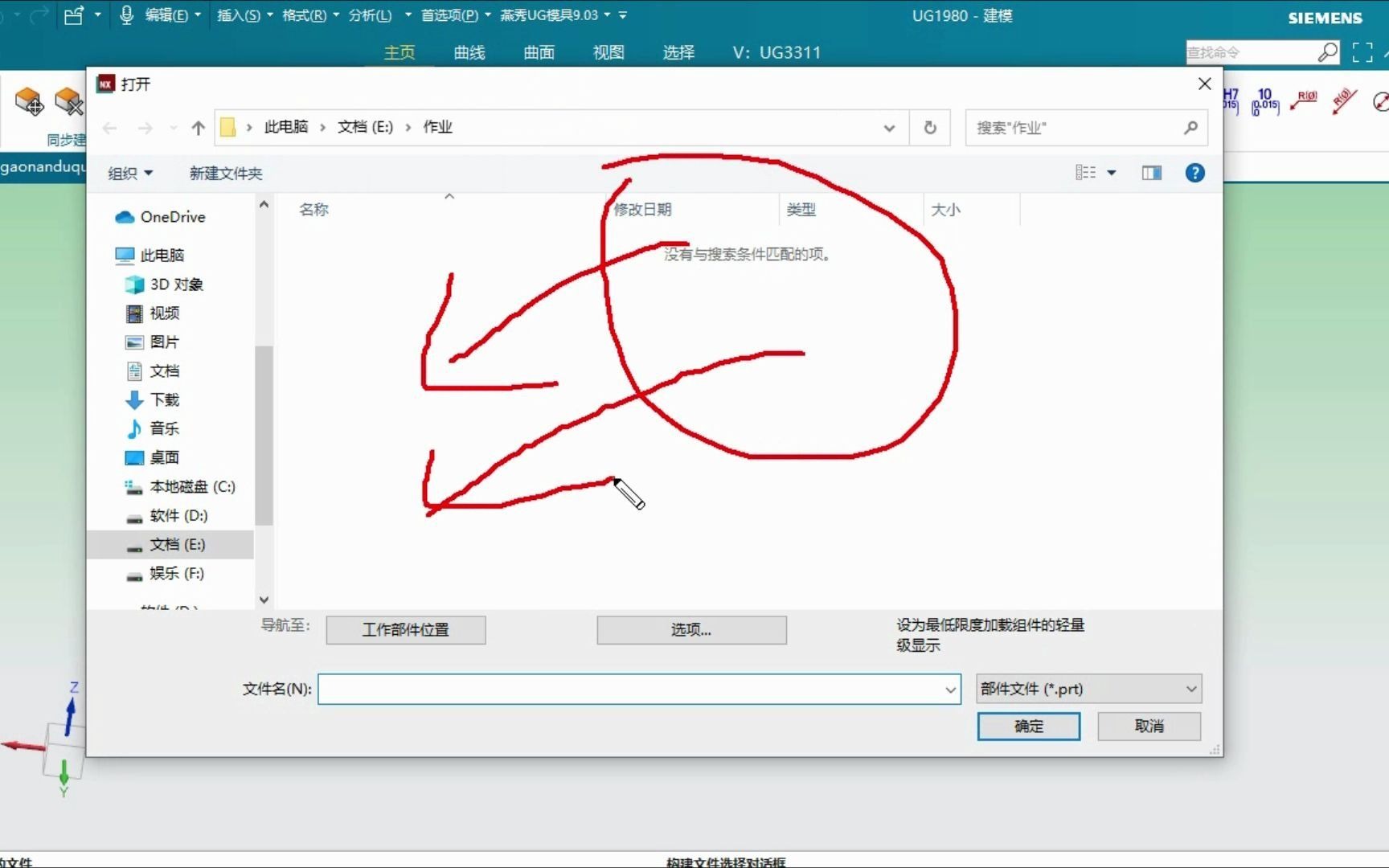Viewport: 1389px width, 868px height.
Task: Select 此电脑 in the navigation tree
Action: (162, 256)
